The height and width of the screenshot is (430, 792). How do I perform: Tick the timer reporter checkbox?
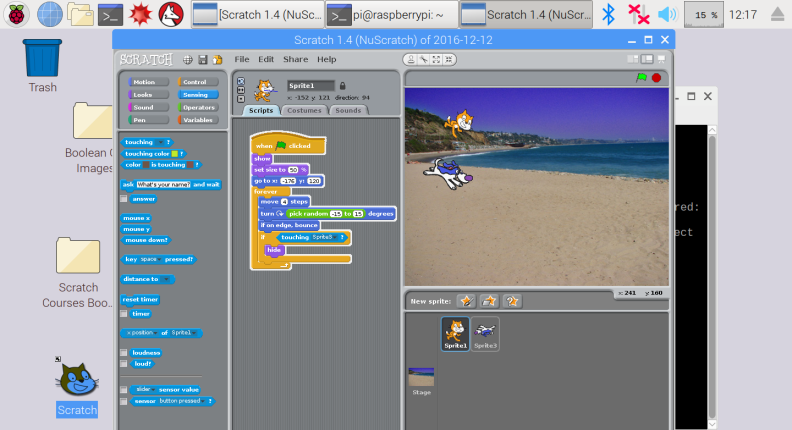coord(124,314)
